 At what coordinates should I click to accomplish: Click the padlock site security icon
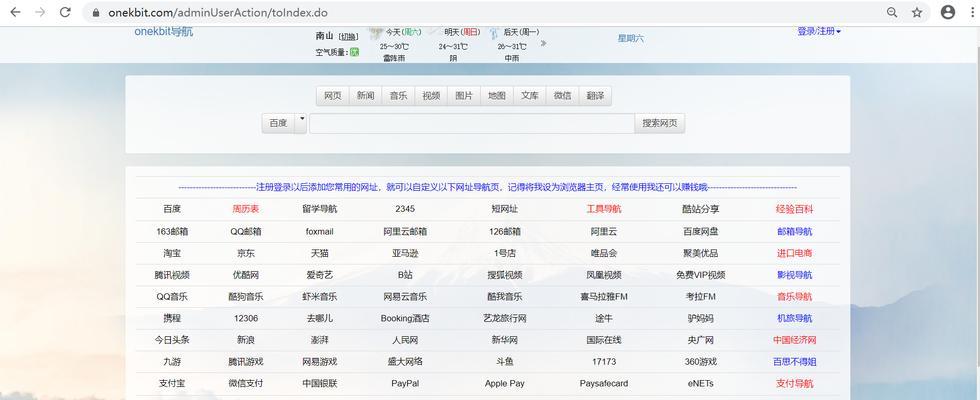pyautogui.click(x=96, y=12)
